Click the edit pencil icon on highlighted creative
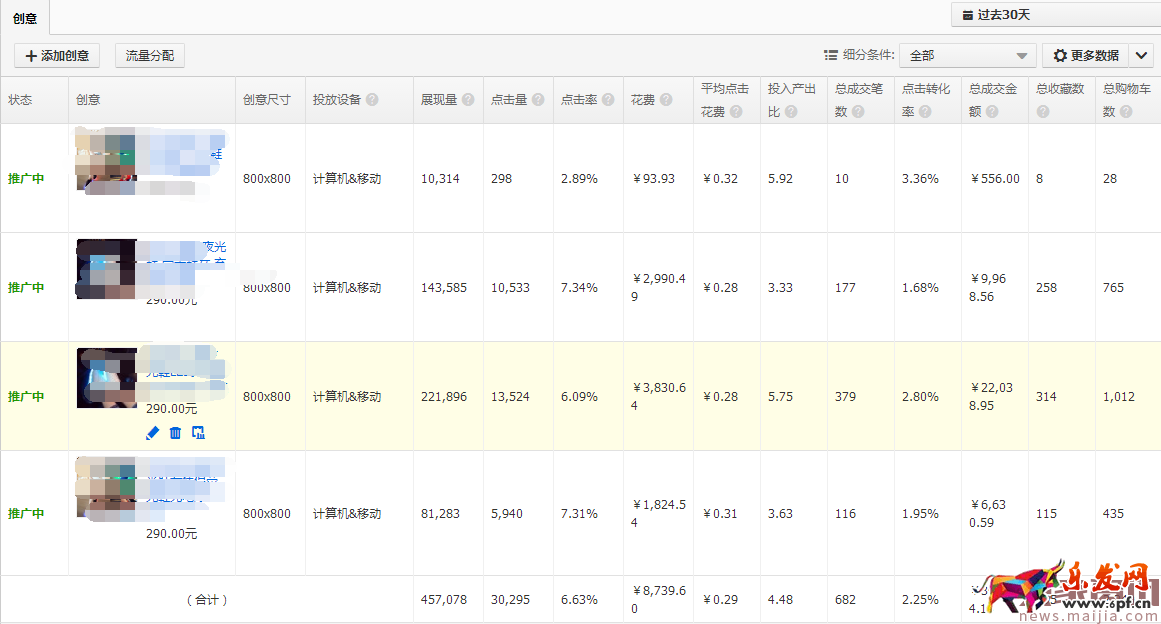Viewport: 1161px width, 624px height. click(152, 432)
